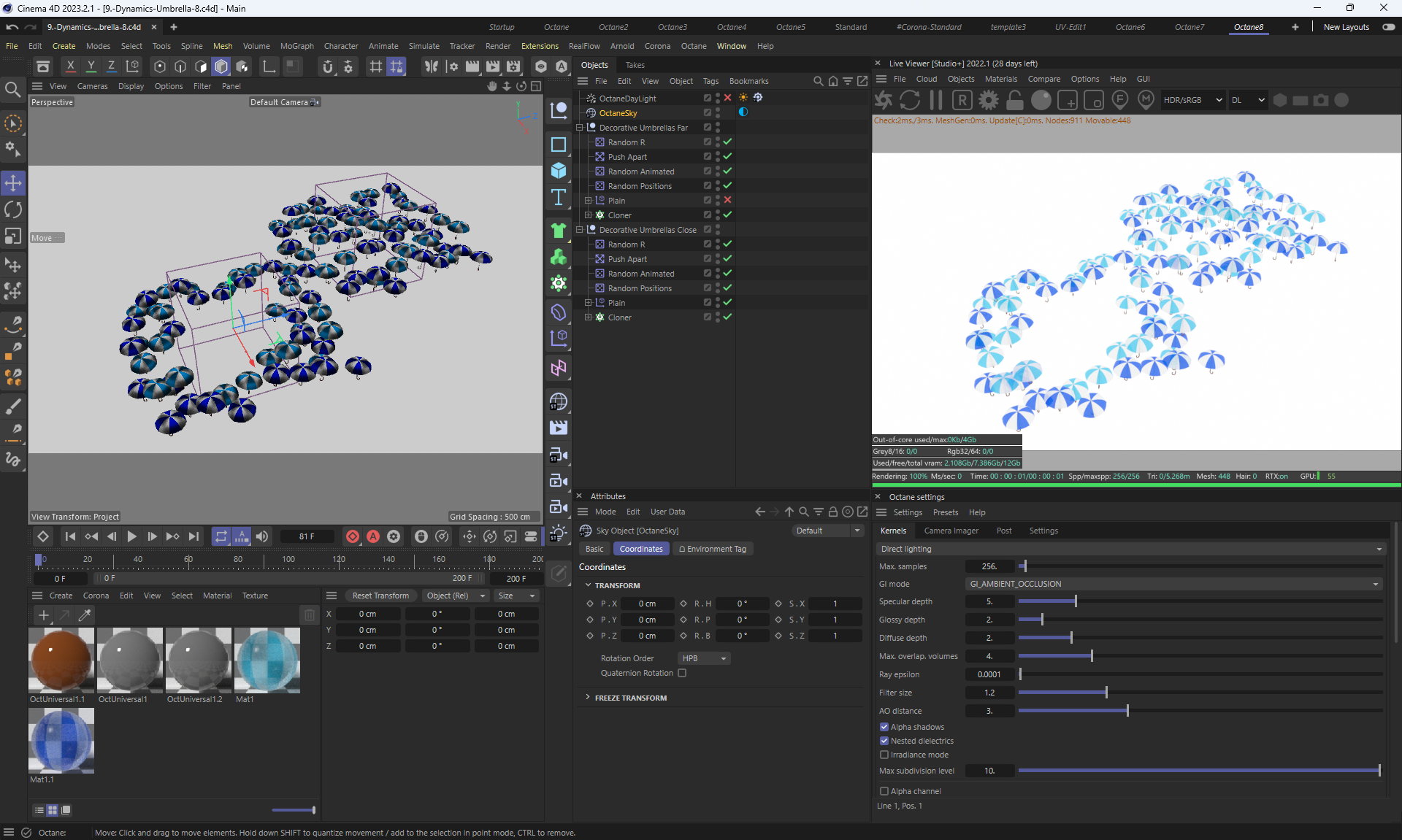Screen dimensions: 1402x840
Task: Open the Environment Tag button in Attributes
Action: point(713,549)
